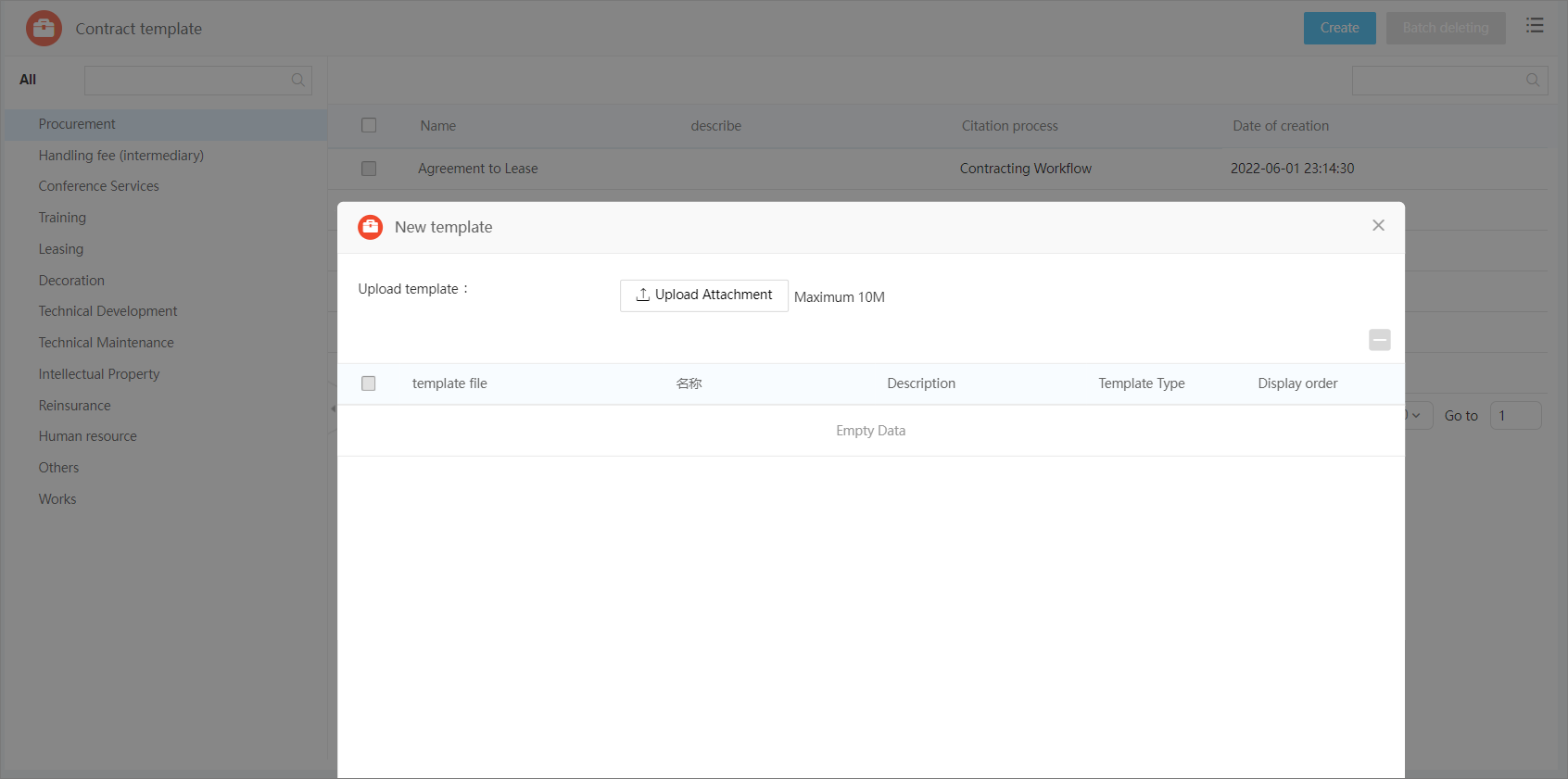Click the Go to pagination label

coord(1461,416)
